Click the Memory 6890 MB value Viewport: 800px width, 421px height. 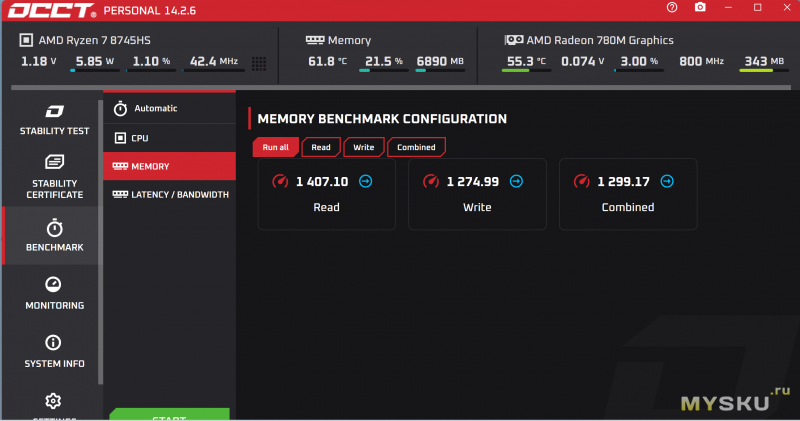pos(440,61)
